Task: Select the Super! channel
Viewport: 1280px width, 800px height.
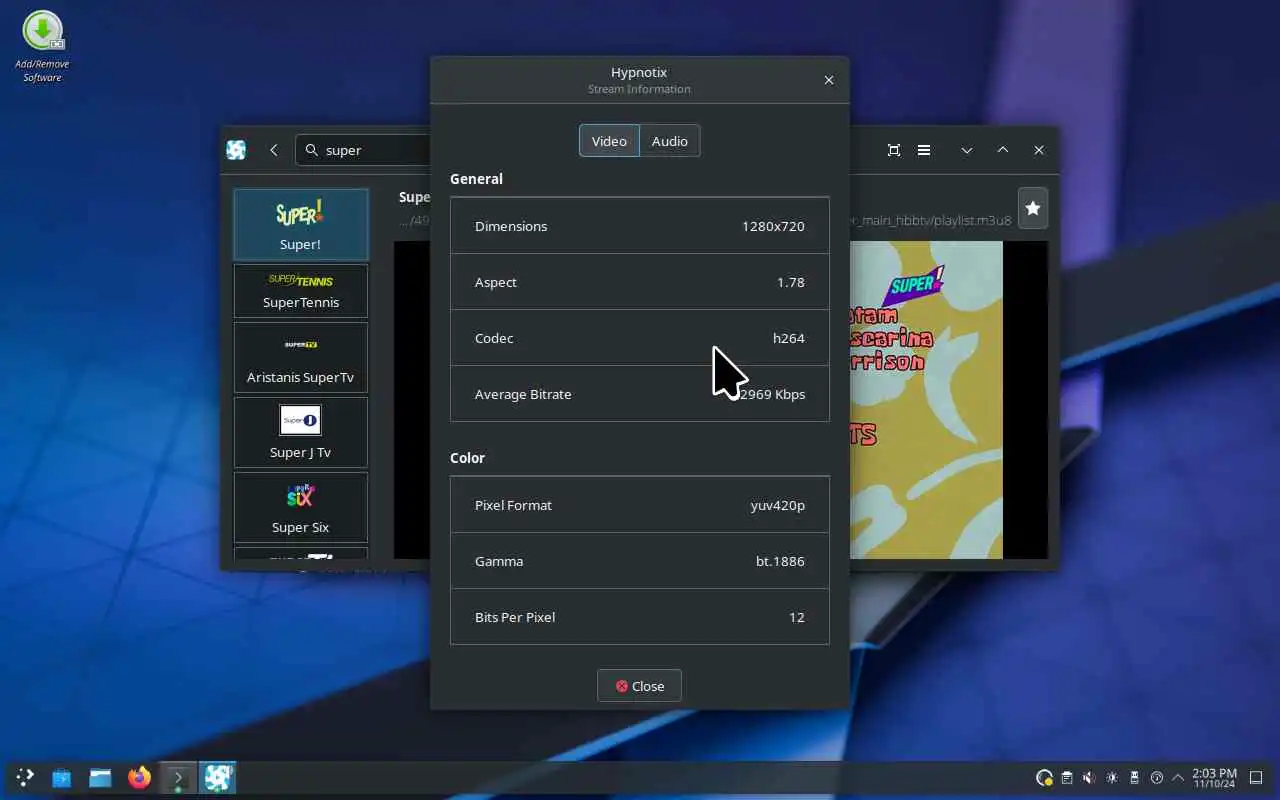Action: pyautogui.click(x=301, y=225)
